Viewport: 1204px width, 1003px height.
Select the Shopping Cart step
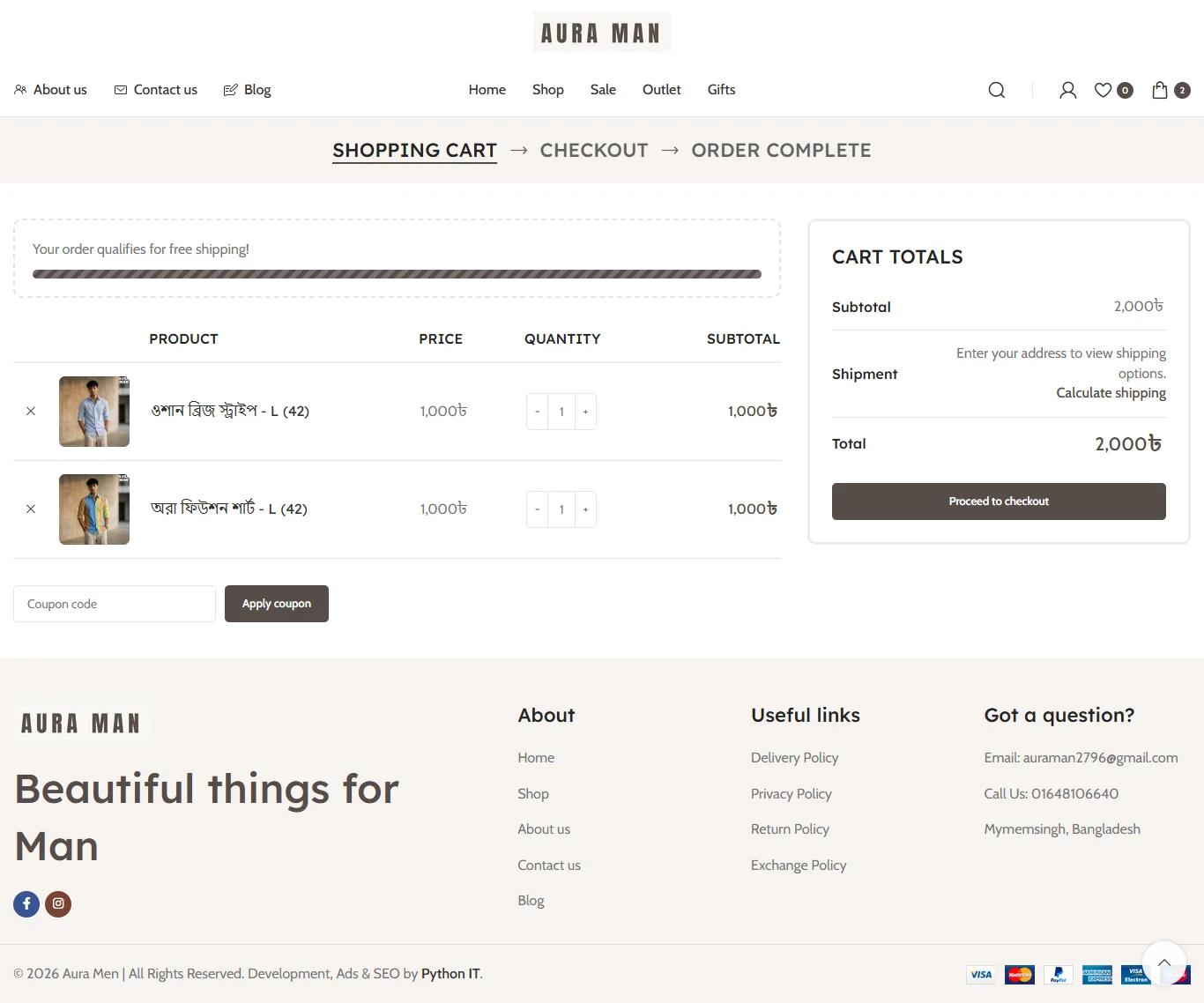coord(415,151)
